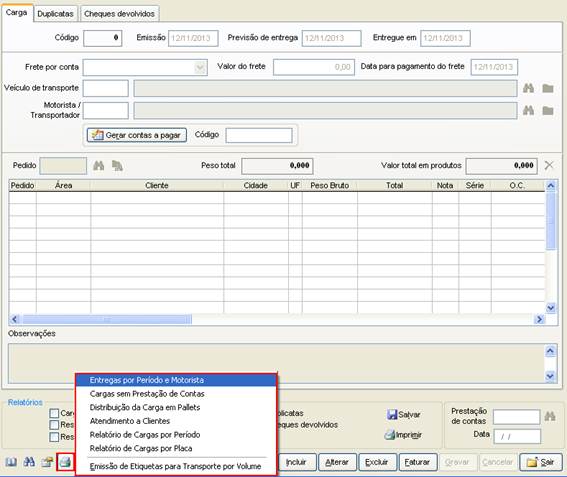Toggle the second checkbox under Relatórios

point(54,425)
